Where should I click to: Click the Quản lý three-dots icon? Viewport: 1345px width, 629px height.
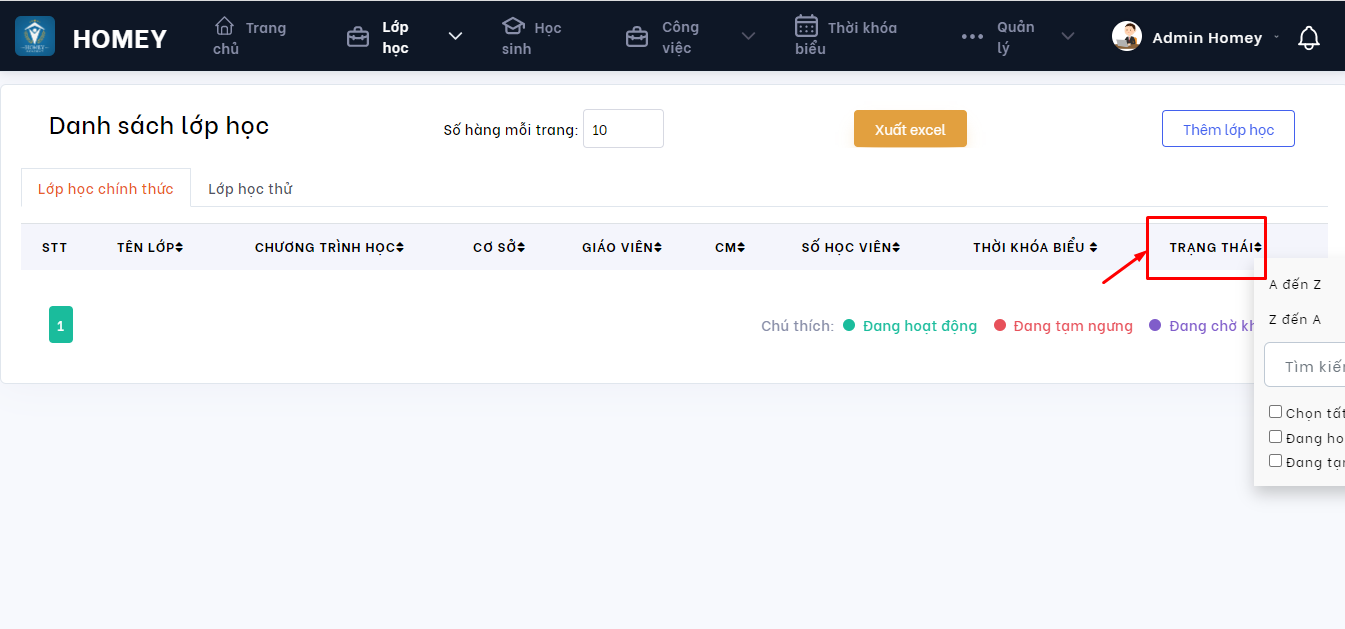pos(972,37)
